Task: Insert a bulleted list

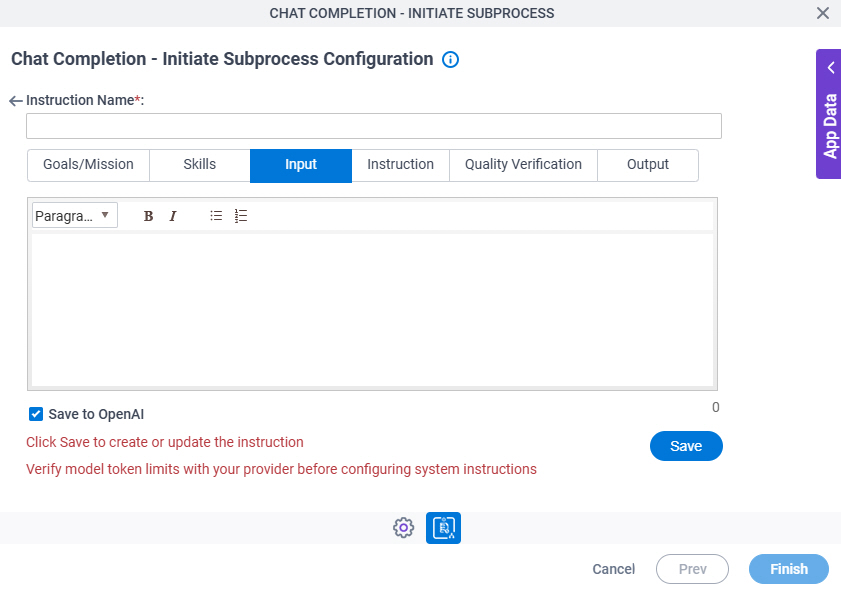Action: [216, 216]
